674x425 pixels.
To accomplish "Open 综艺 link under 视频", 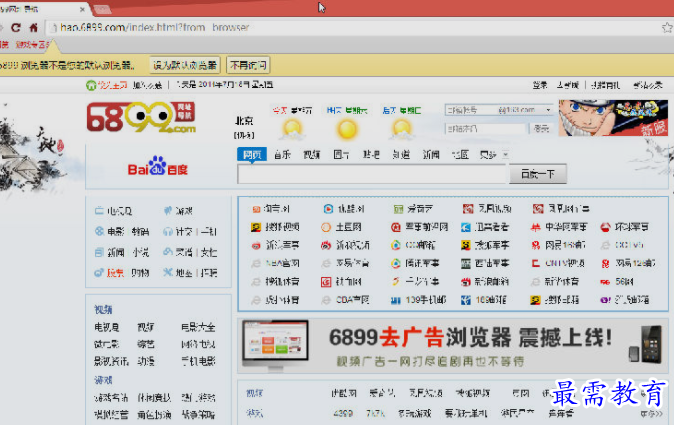I will click(146, 344).
